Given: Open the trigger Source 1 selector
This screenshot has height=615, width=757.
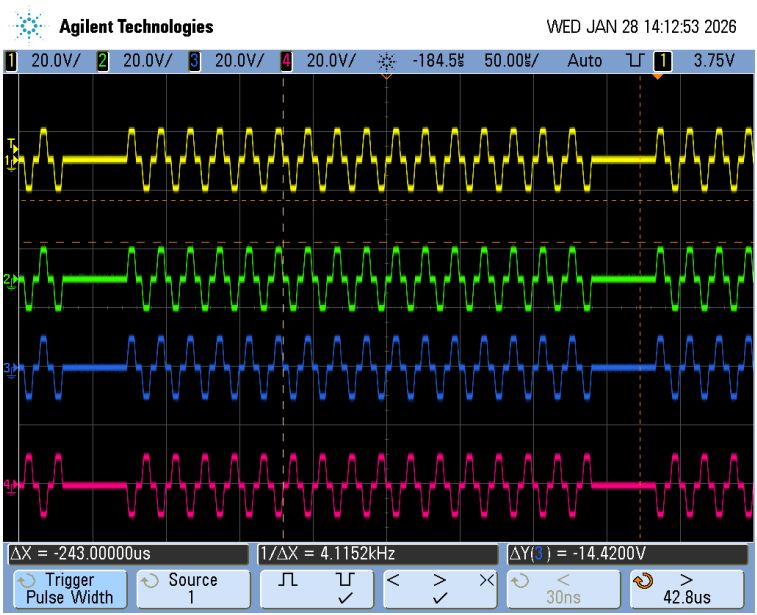Looking at the screenshot, I should pos(192,588).
